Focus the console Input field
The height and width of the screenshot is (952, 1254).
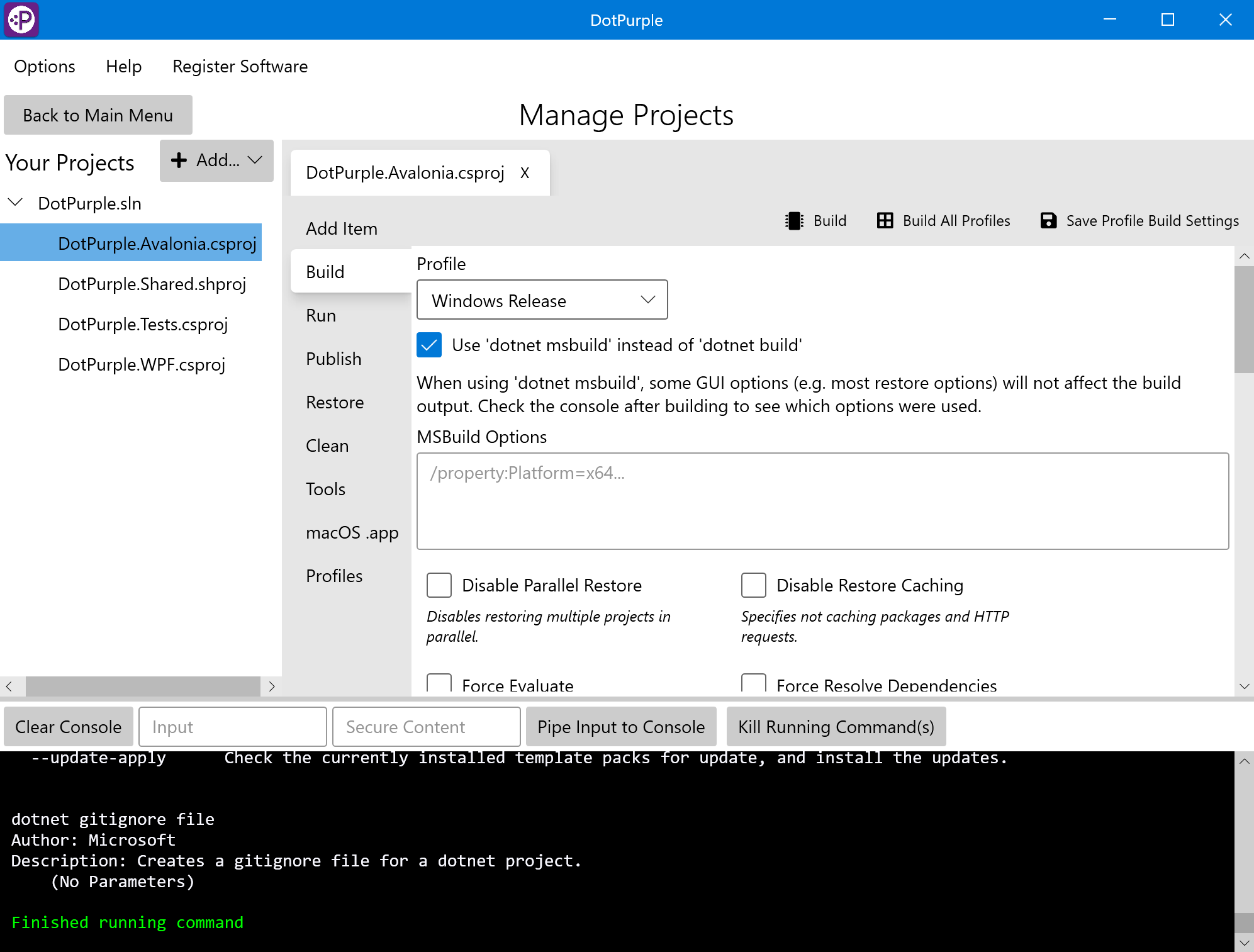click(232, 727)
